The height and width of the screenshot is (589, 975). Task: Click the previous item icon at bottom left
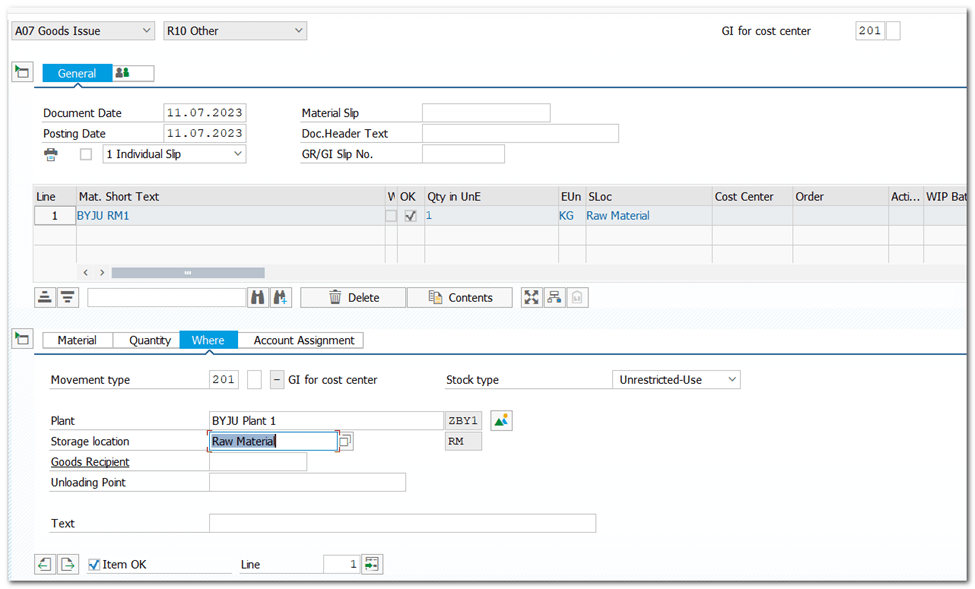45,565
